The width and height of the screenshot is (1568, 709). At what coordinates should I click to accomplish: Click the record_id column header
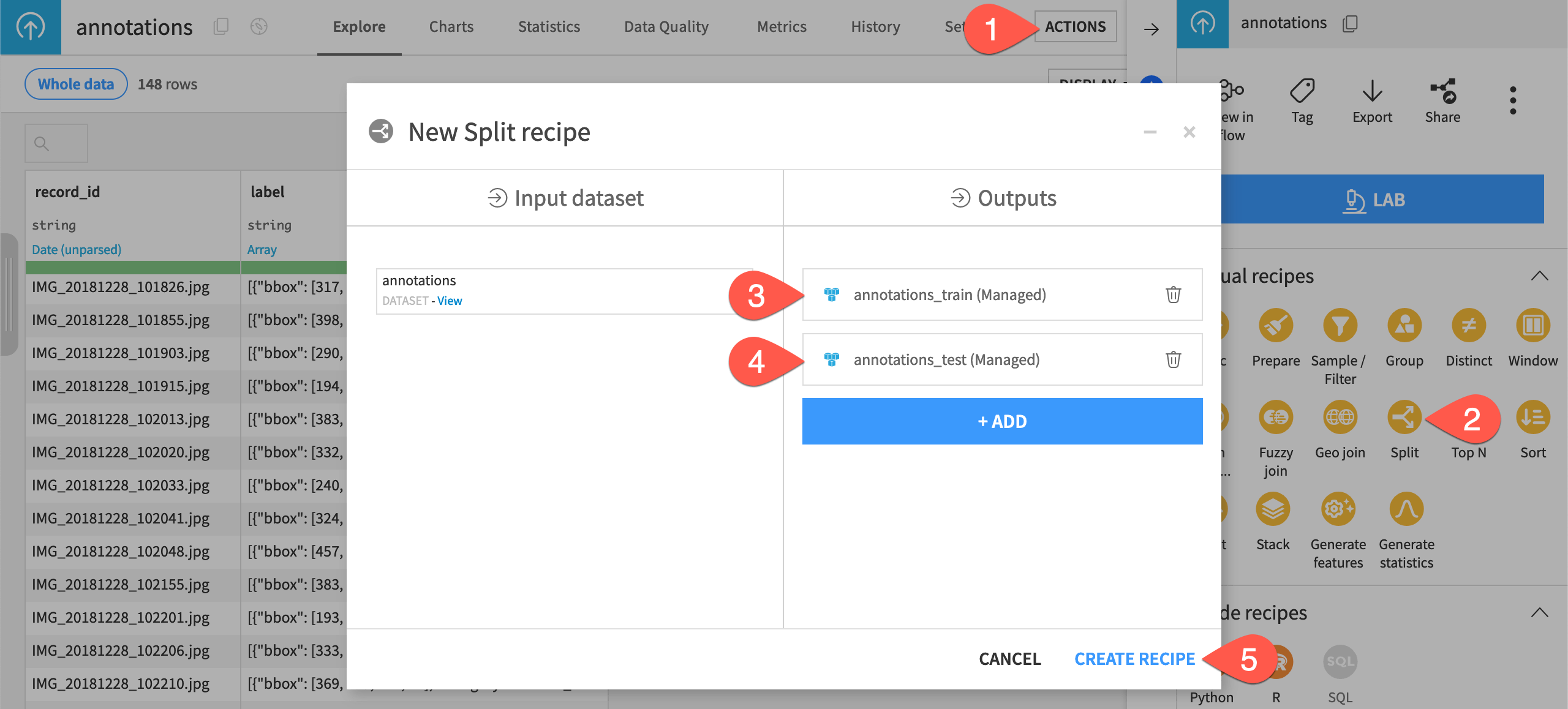[67, 192]
